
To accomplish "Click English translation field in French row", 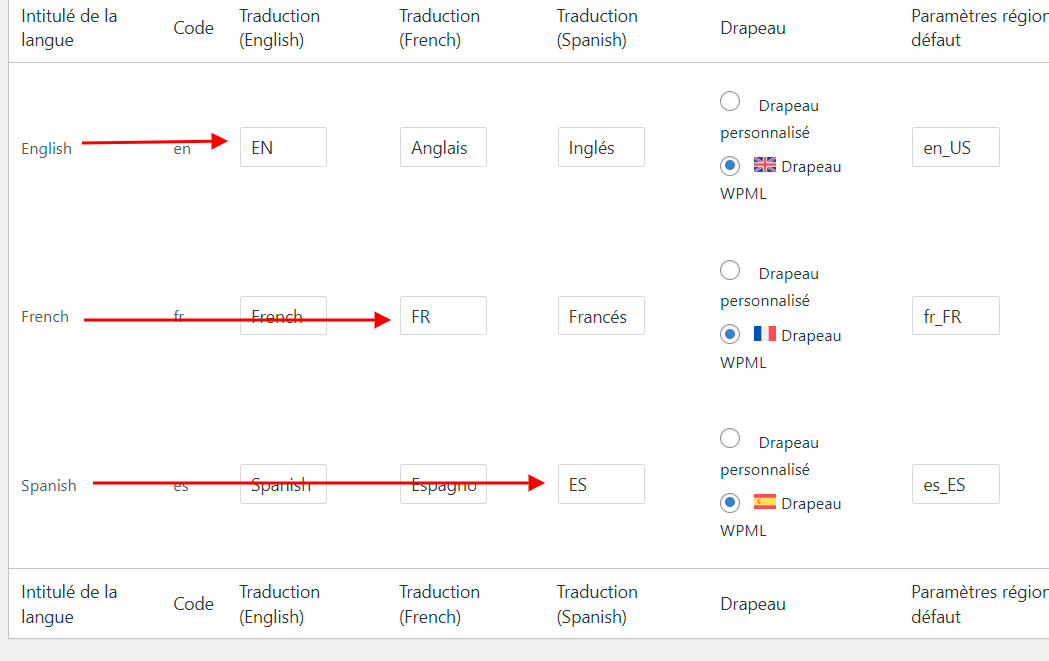I will (x=283, y=316).
